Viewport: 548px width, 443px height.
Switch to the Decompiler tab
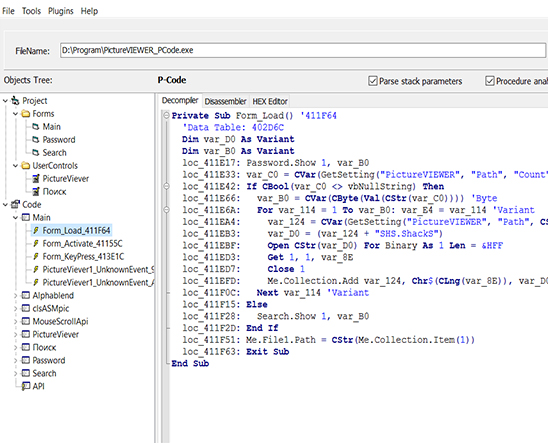click(180, 101)
